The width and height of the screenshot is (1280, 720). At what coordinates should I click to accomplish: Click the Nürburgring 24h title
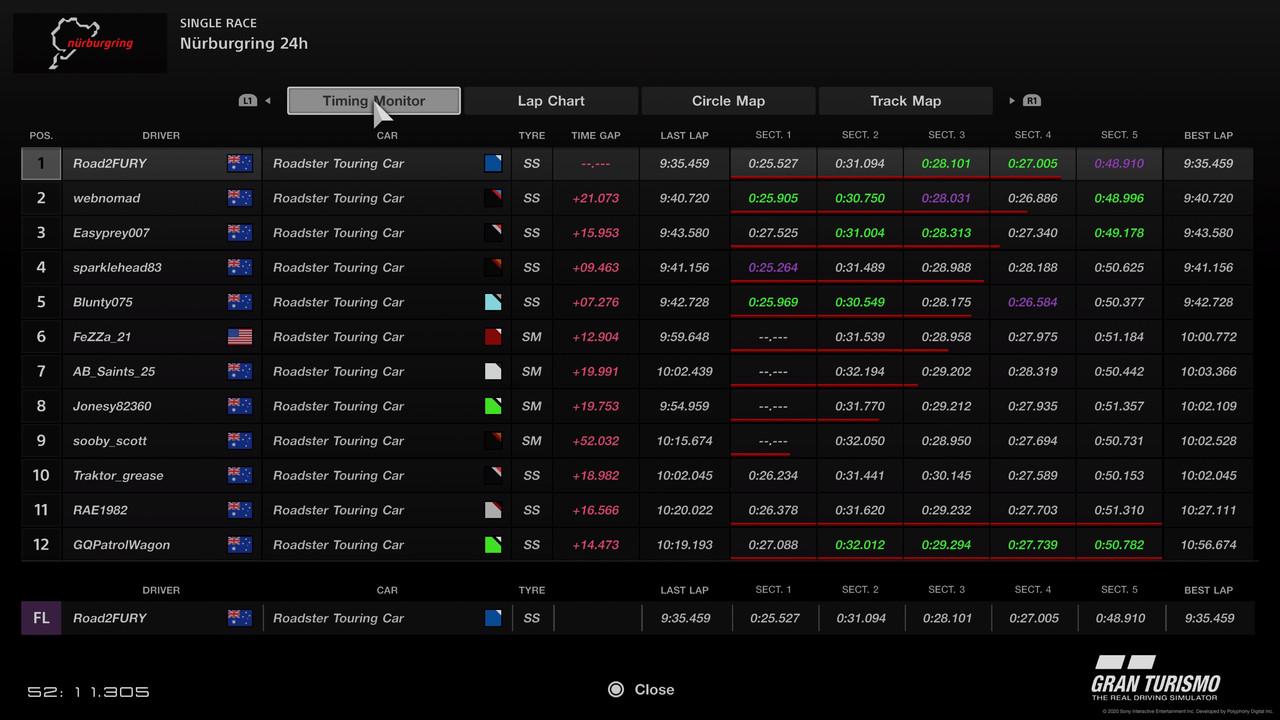coord(244,43)
